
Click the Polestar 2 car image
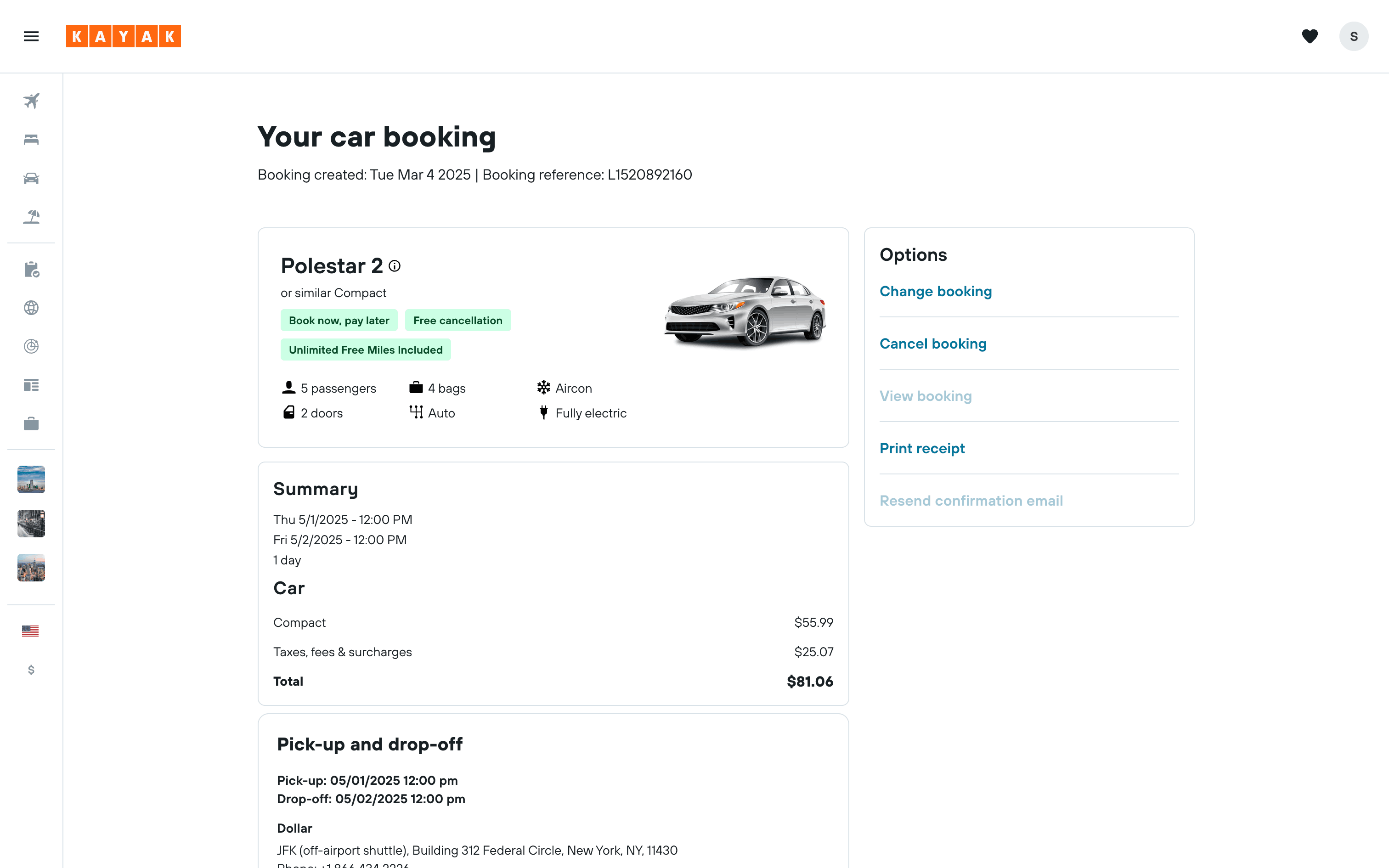[745, 312]
